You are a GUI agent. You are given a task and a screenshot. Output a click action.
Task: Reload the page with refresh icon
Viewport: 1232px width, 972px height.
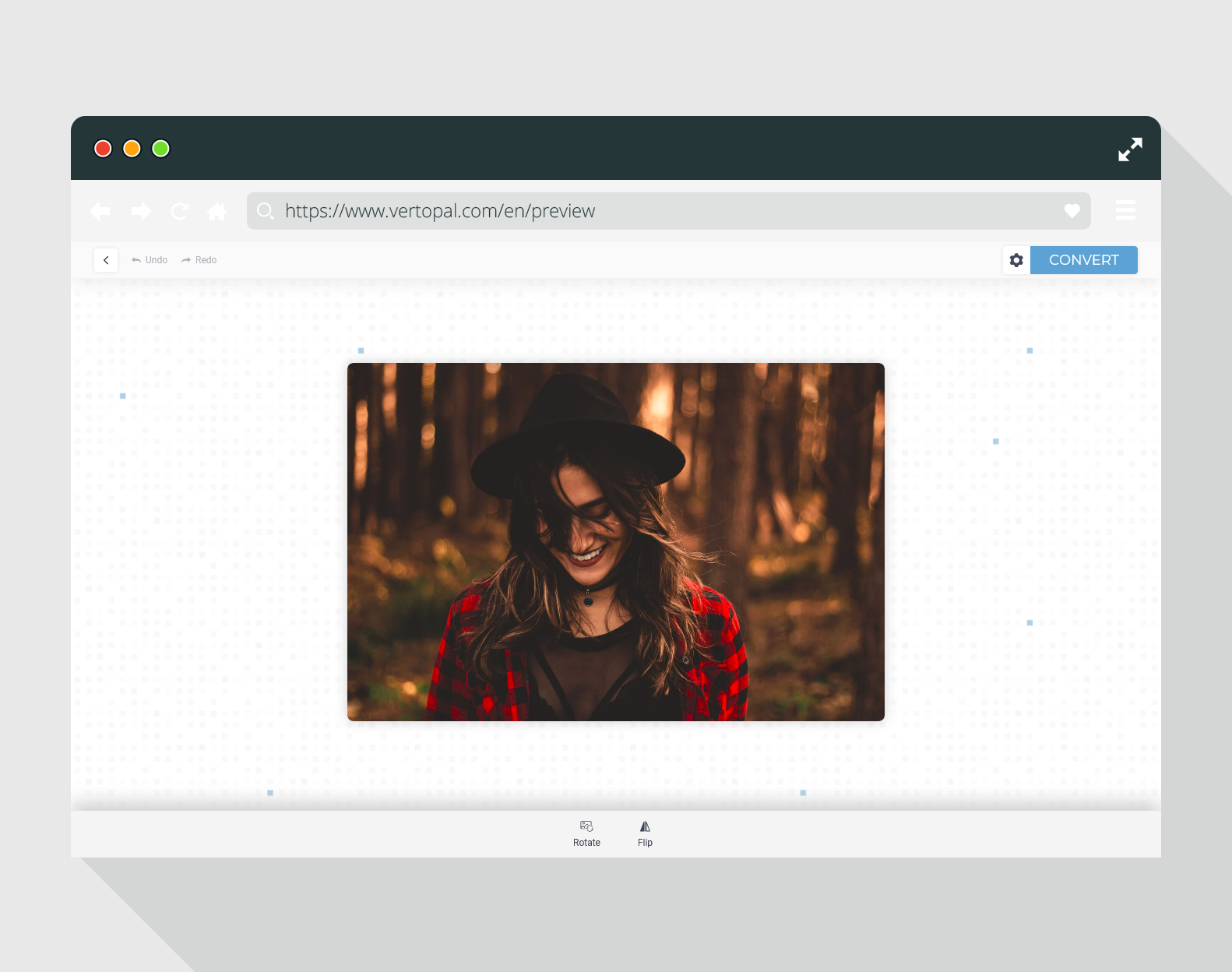click(x=180, y=211)
